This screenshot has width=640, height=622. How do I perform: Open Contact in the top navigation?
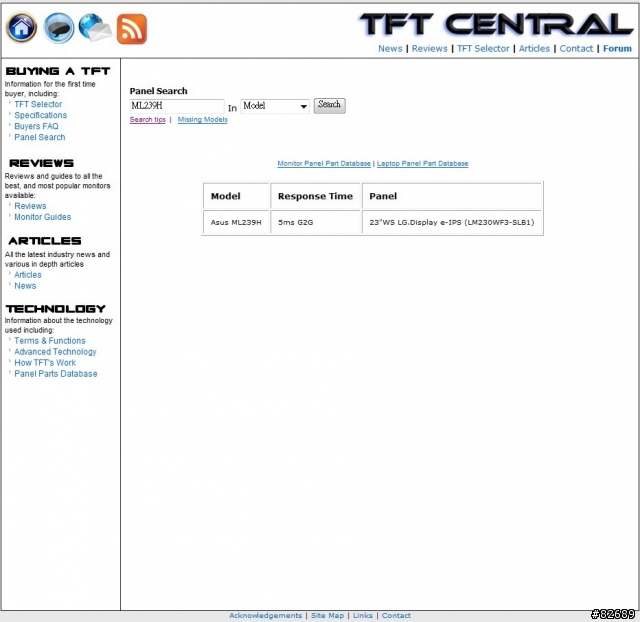coord(576,49)
